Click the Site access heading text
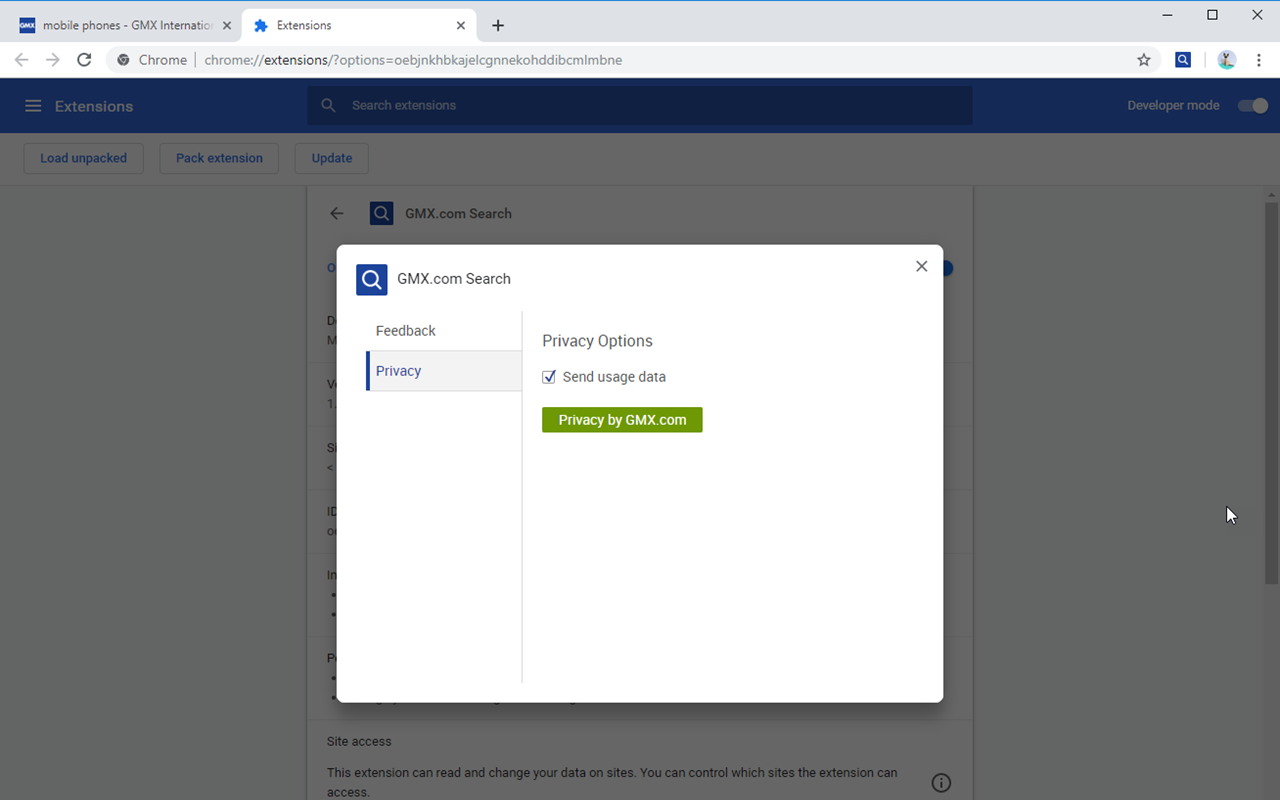Screen dimensions: 1280x800 [x=359, y=741]
